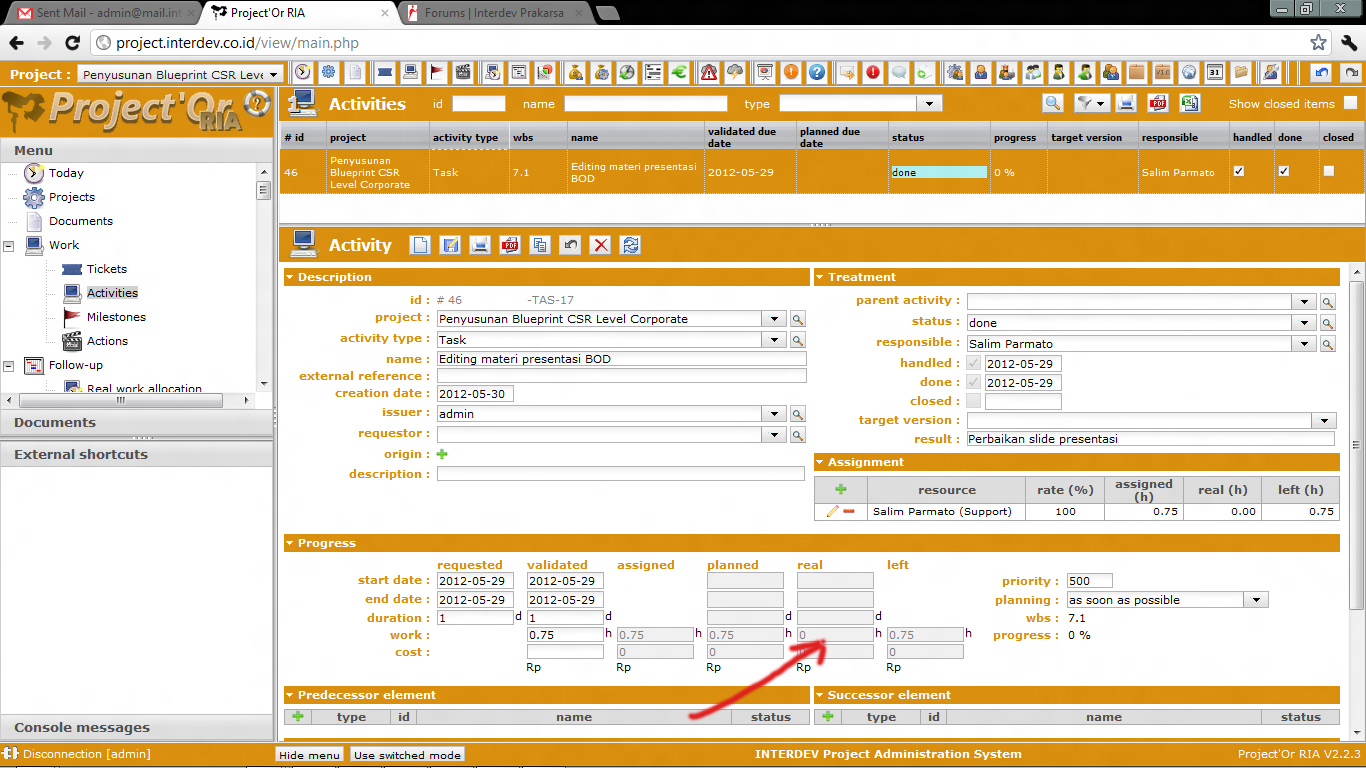Expand the planning 'as soon as possible' dropdown
Viewport: 1366px width, 768px height.
1256,600
